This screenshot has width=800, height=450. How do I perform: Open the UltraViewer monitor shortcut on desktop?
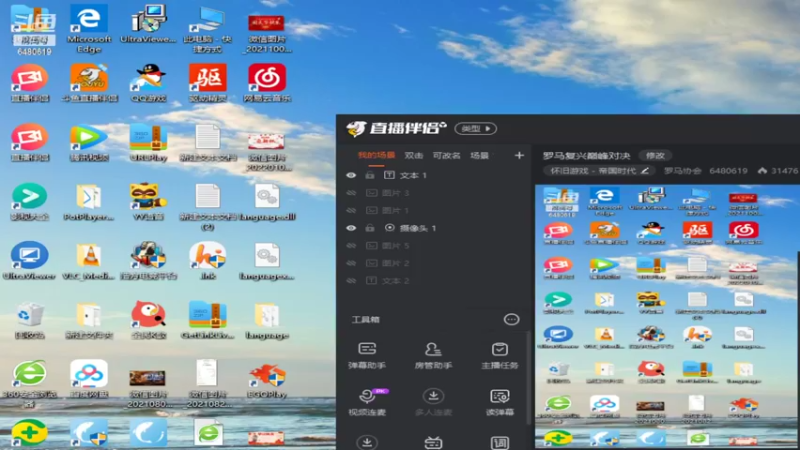(29, 261)
